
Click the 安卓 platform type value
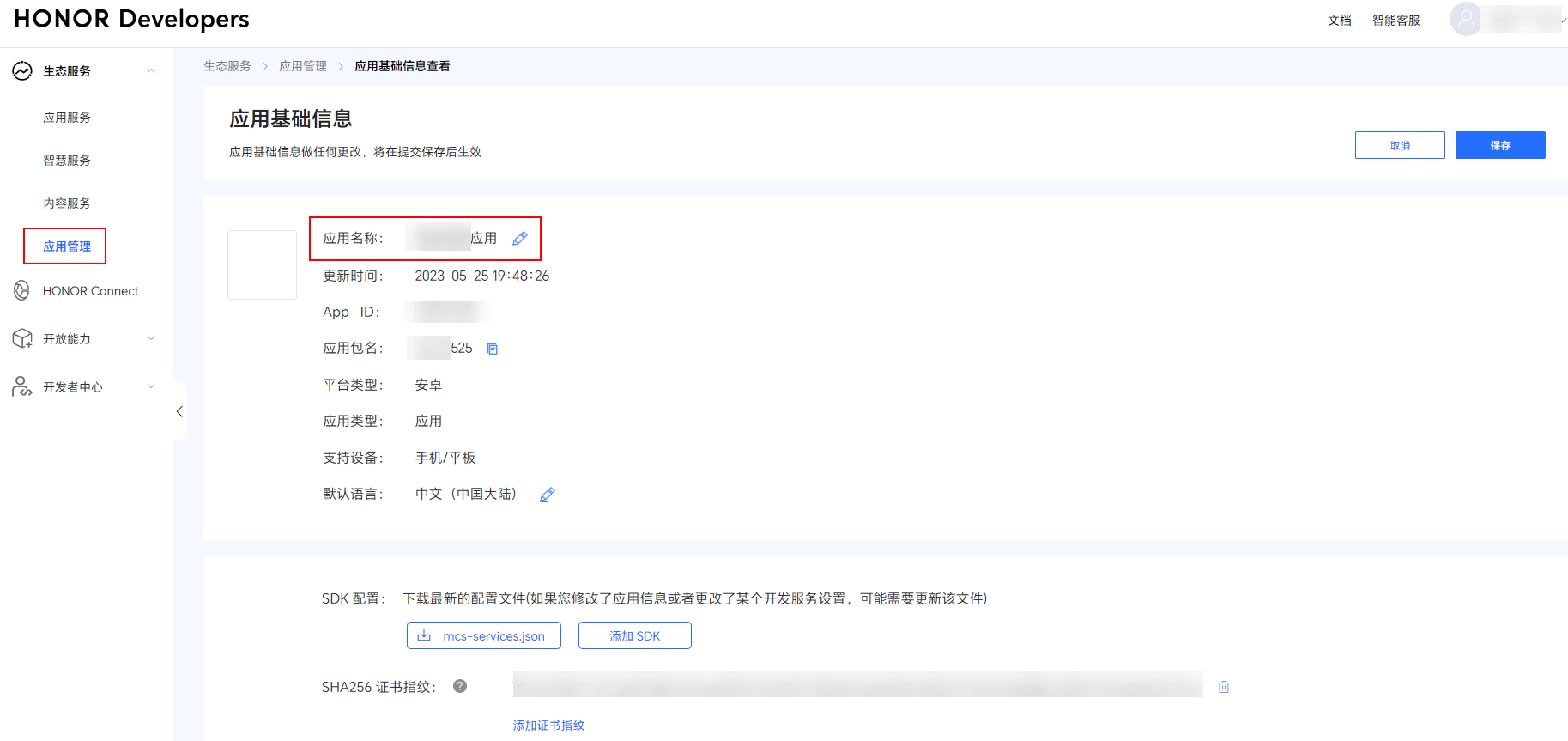tap(428, 385)
